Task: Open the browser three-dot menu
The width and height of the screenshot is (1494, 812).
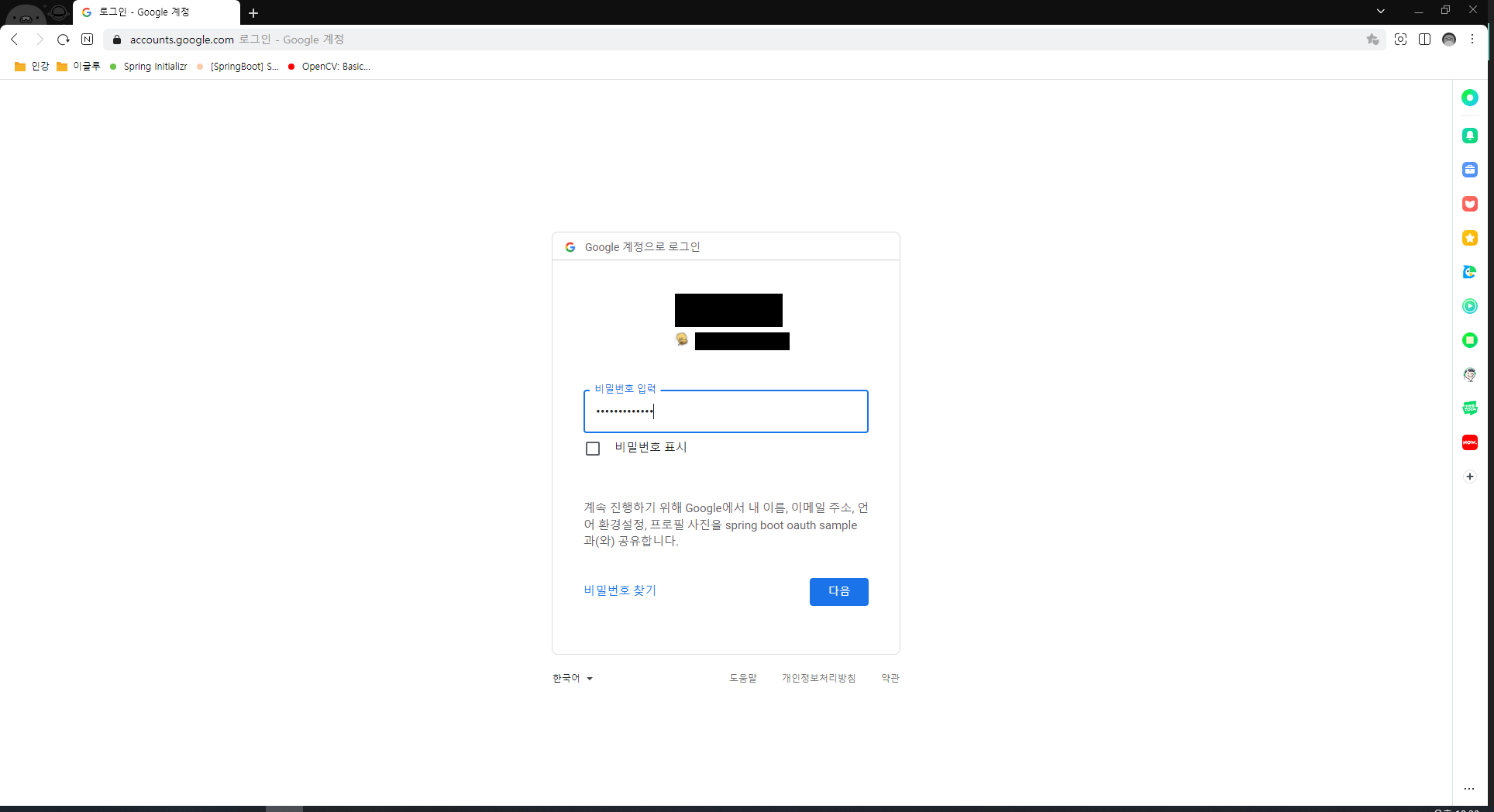Action: point(1472,40)
